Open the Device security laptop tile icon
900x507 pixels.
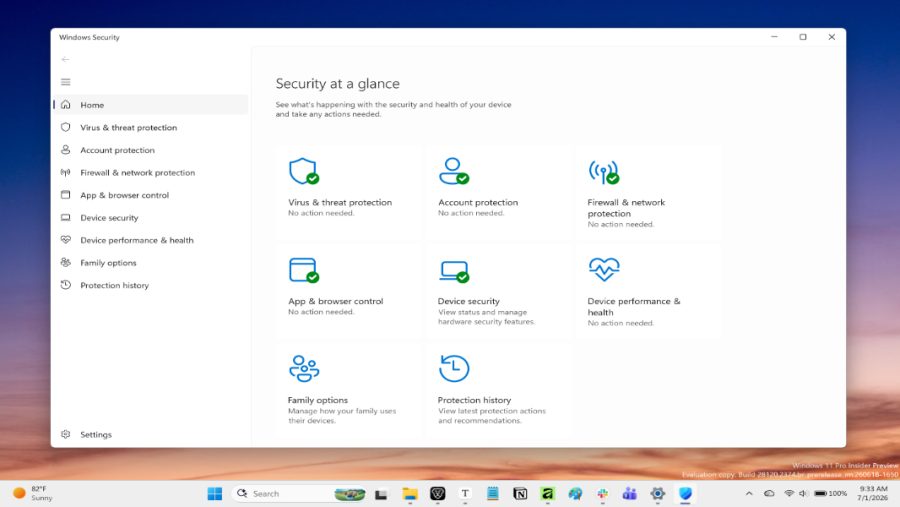click(454, 271)
